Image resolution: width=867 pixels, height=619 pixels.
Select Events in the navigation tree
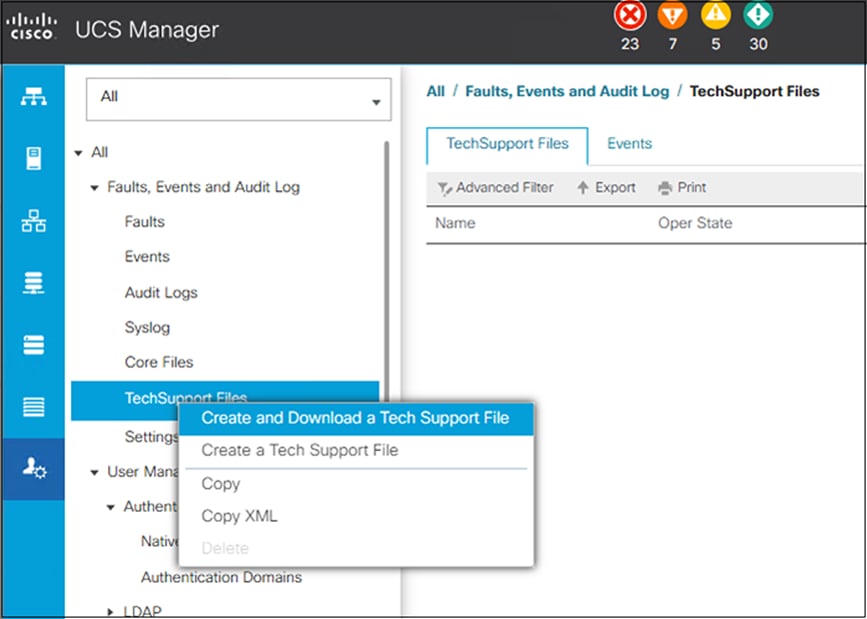(x=147, y=257)
